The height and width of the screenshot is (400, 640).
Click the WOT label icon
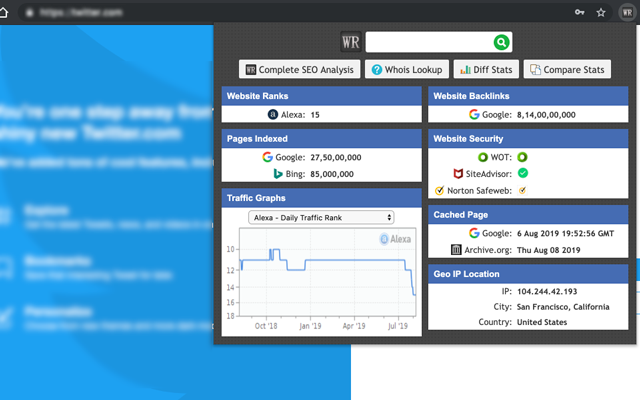tap(483, 157)
